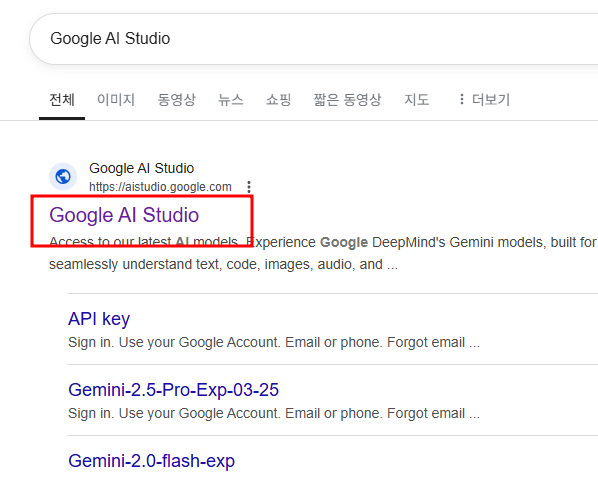598x478 pixels.
Task: Switch to the 이미지 tab
Action: point(116,100)
